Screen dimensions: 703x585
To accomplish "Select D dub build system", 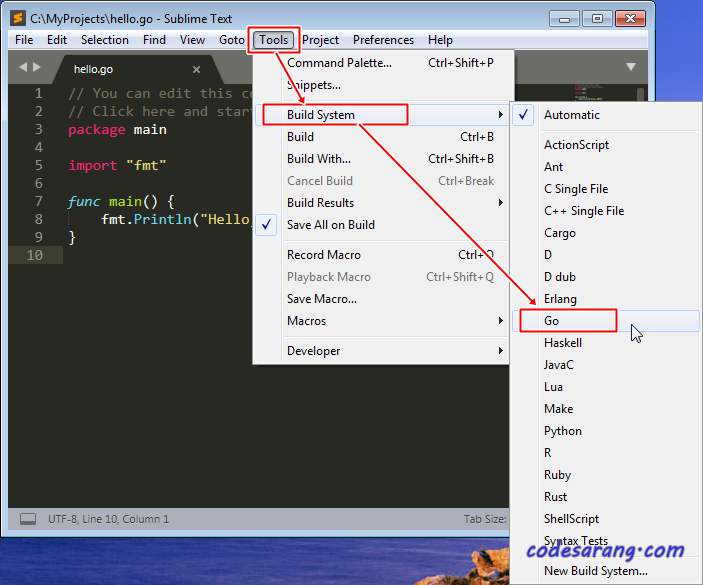I will 606,277.
